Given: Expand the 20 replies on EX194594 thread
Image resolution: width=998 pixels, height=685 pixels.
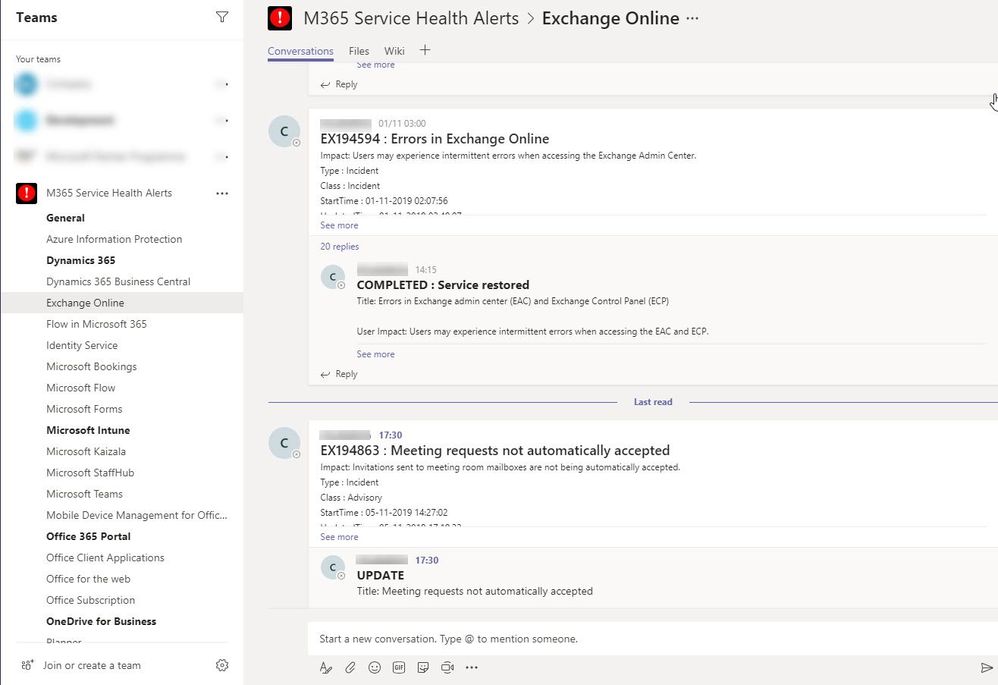Looking at the screenshot, I should pos(339,246).
